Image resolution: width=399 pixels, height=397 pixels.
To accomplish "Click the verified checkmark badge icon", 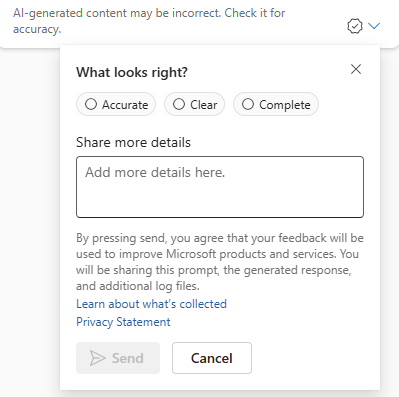I will 355,26.
